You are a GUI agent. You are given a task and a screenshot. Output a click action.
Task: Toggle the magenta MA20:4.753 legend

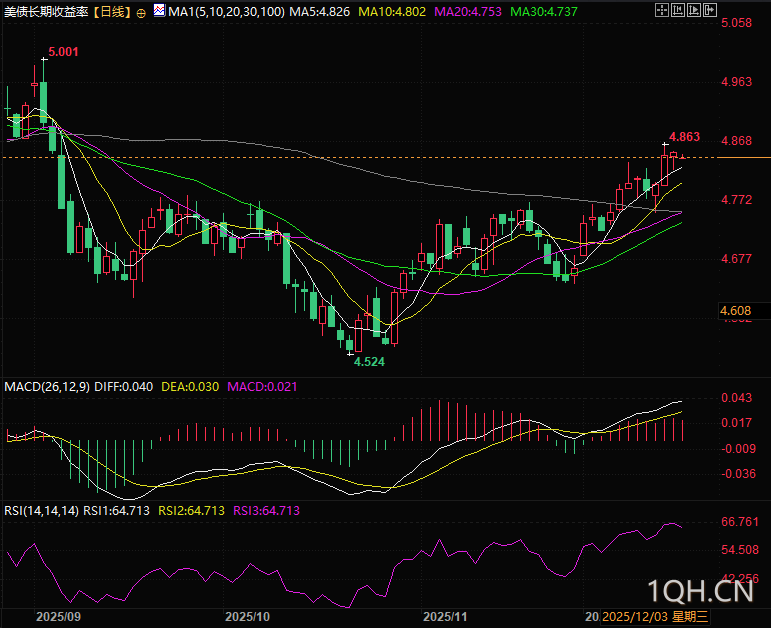[x=472, y=13]
